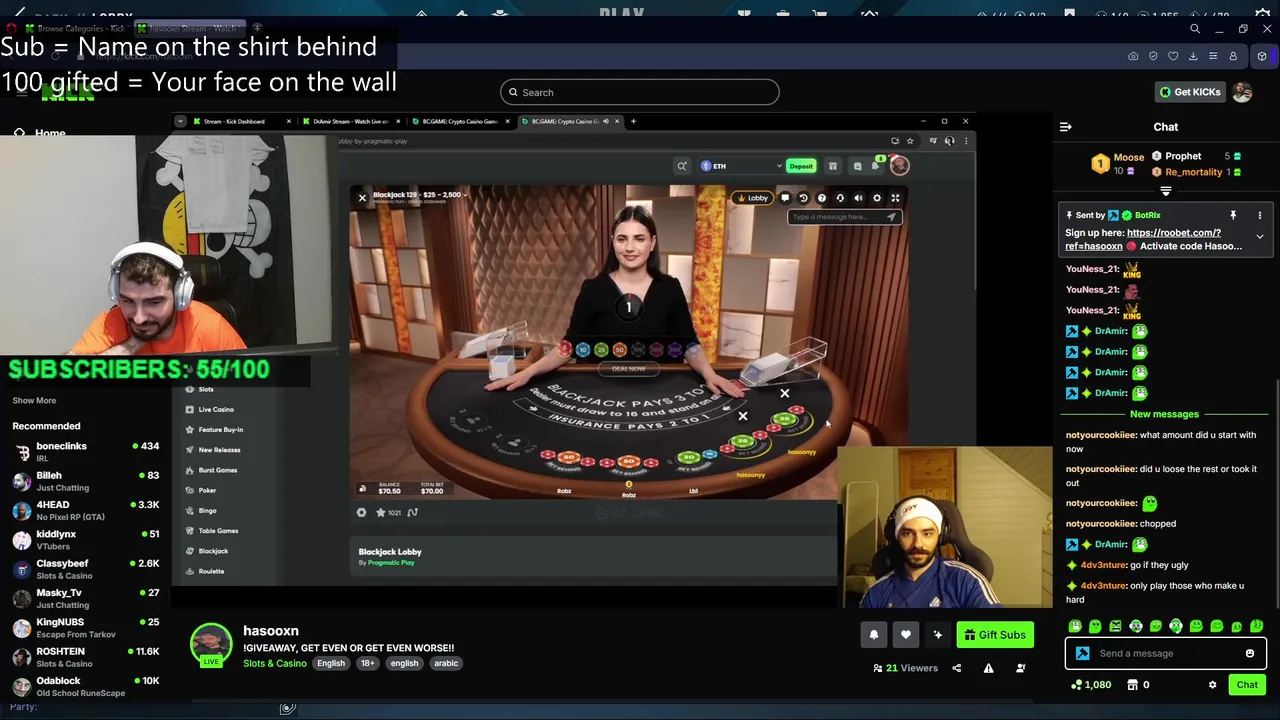The image size is (1280, 720).
Task: Click the Send a message chat input
Action: pos(1166,653)
